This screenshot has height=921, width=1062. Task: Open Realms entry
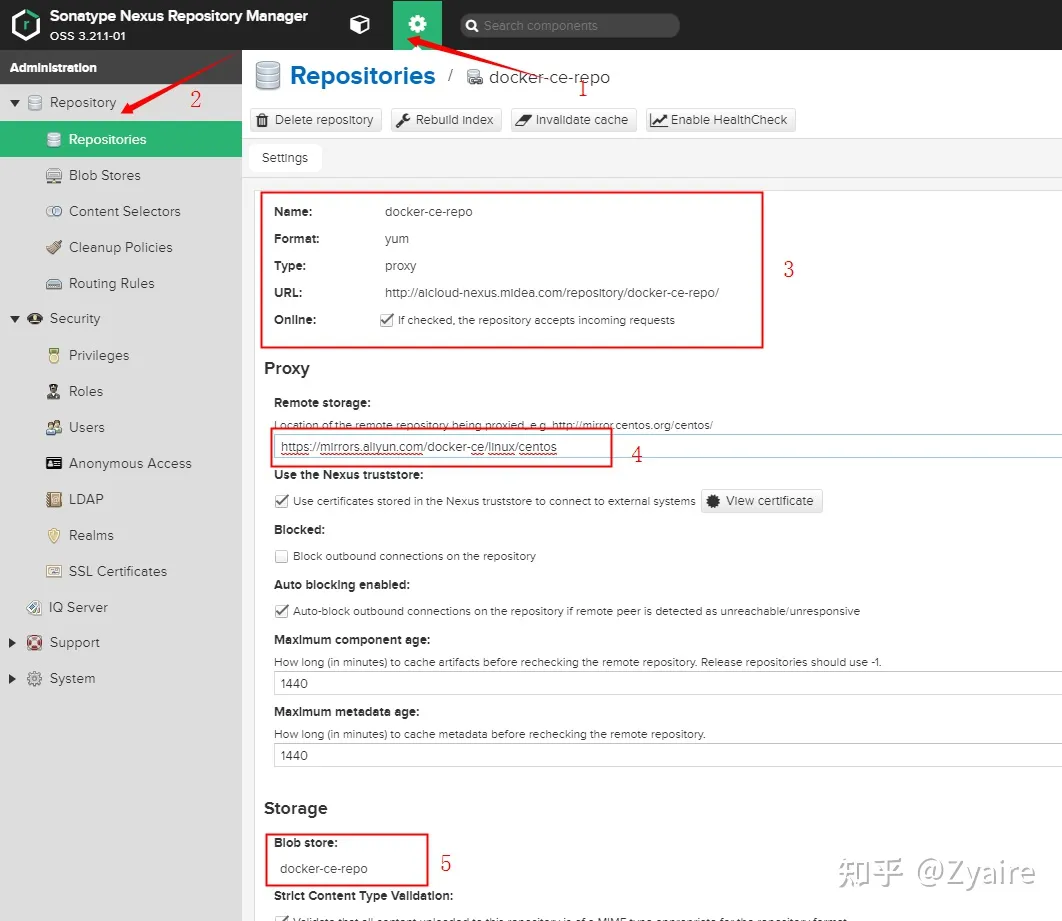[91, 535]
